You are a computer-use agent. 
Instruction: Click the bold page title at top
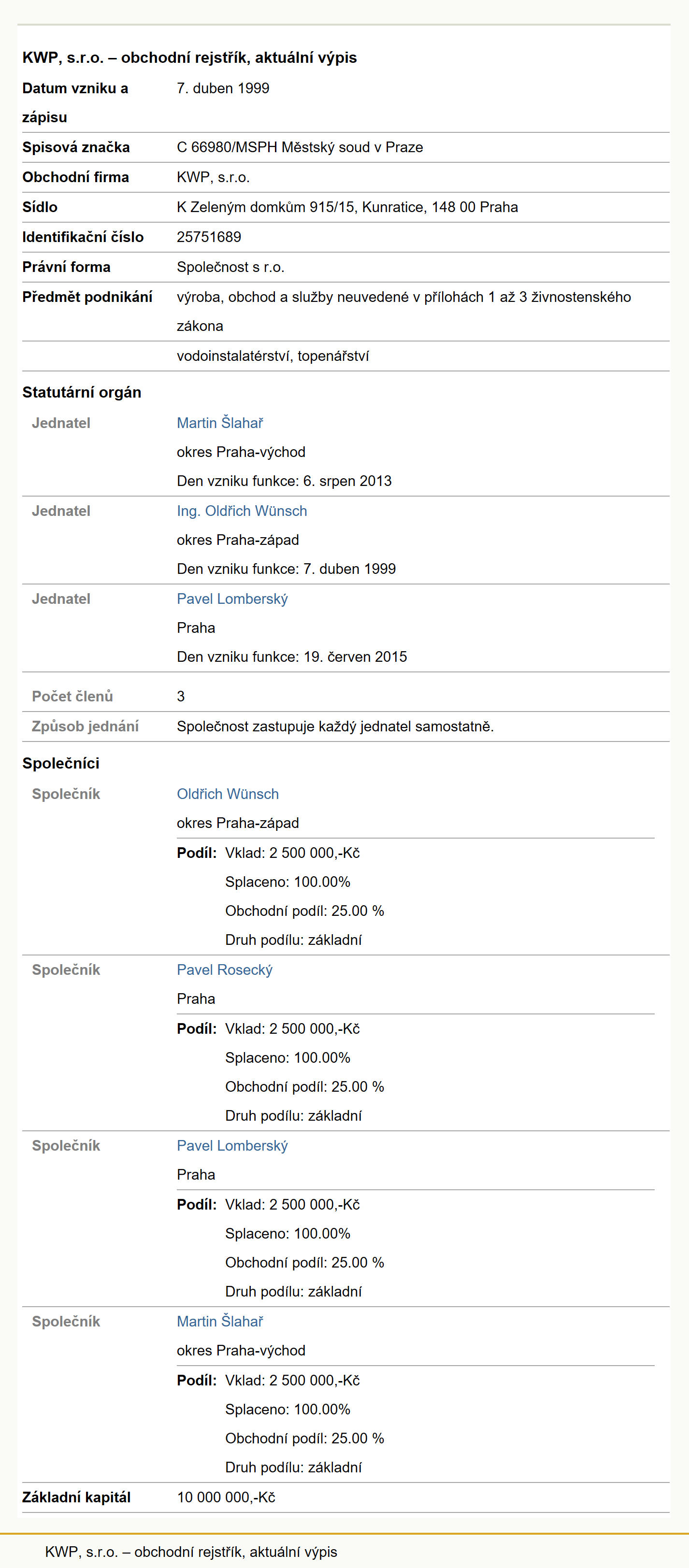[189, 57]
